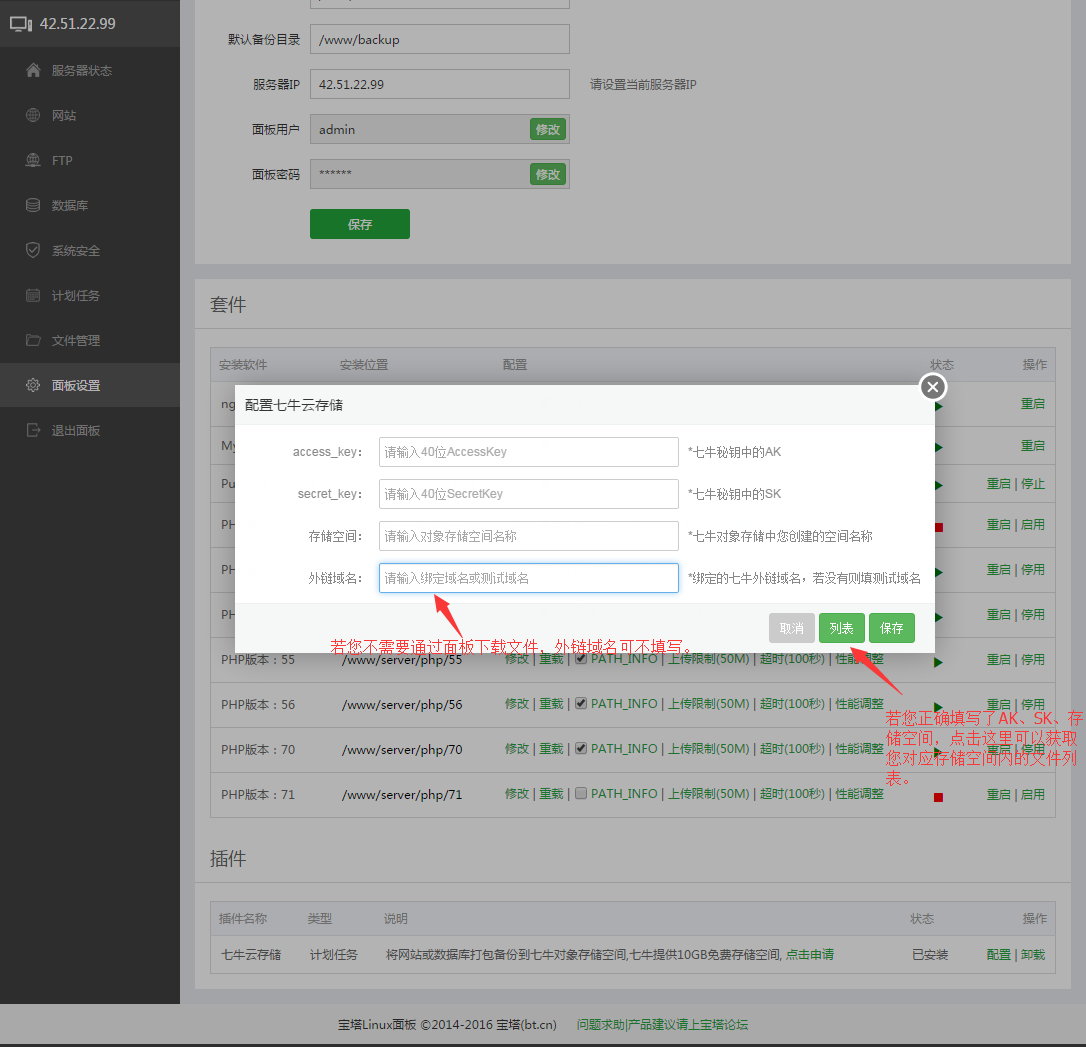
Task: Click PATH_INFO link in PHP 70 row
Action: pos(624,749)
